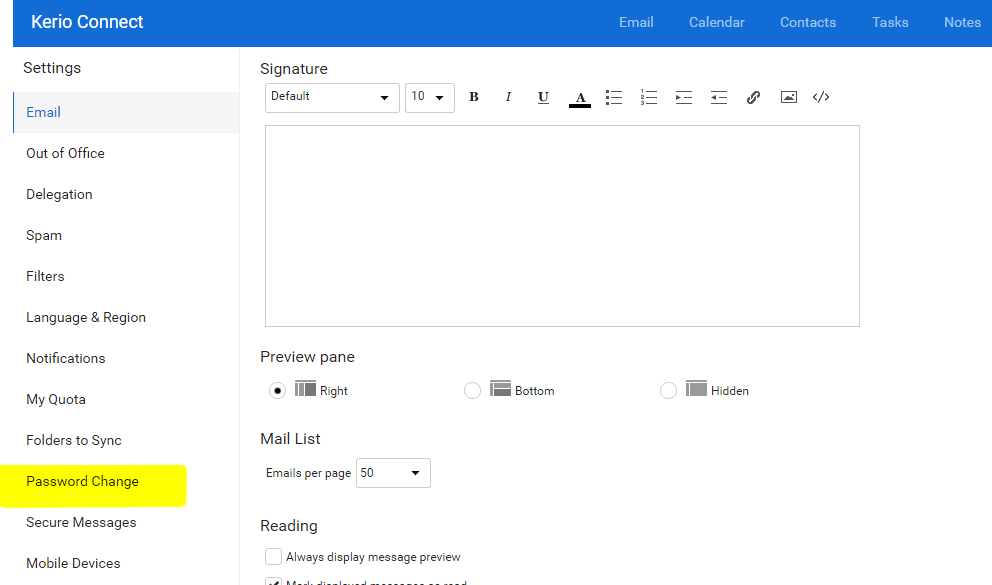Screen dimensions: 992x585
Task: Expand the font size 10 dropdown
Action: [x=429, y=97]
